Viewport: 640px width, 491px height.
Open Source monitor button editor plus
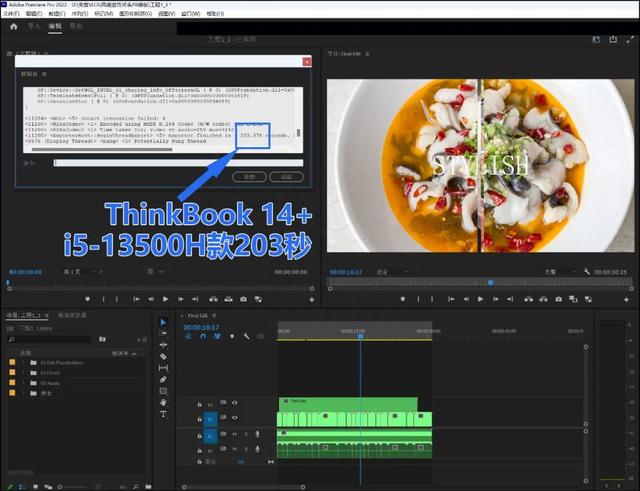[x=312, y=300]
